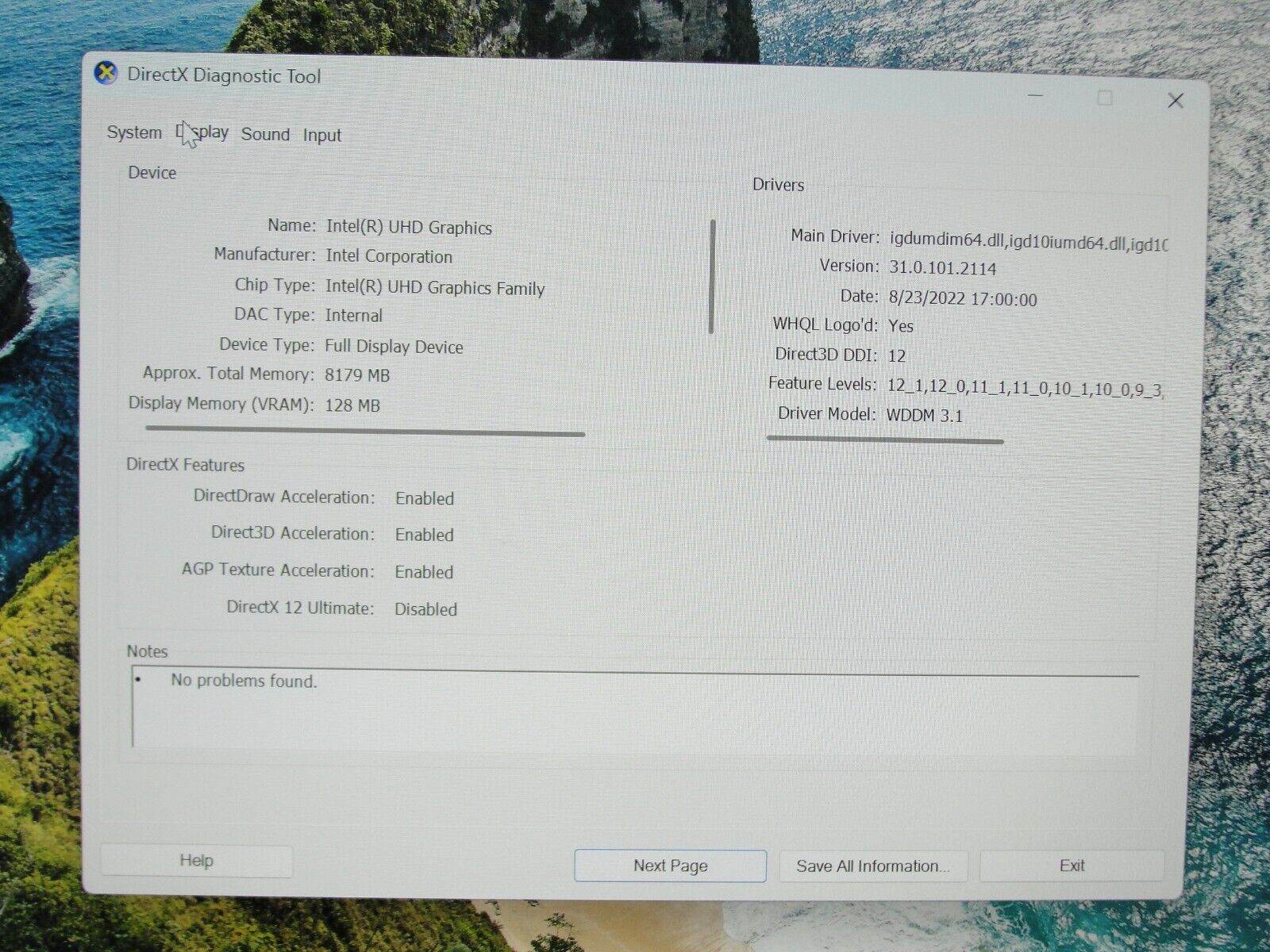Open the Input tab
This screenshot has height=952, width=1270.
pyautogui.click(x=321, y=134)
